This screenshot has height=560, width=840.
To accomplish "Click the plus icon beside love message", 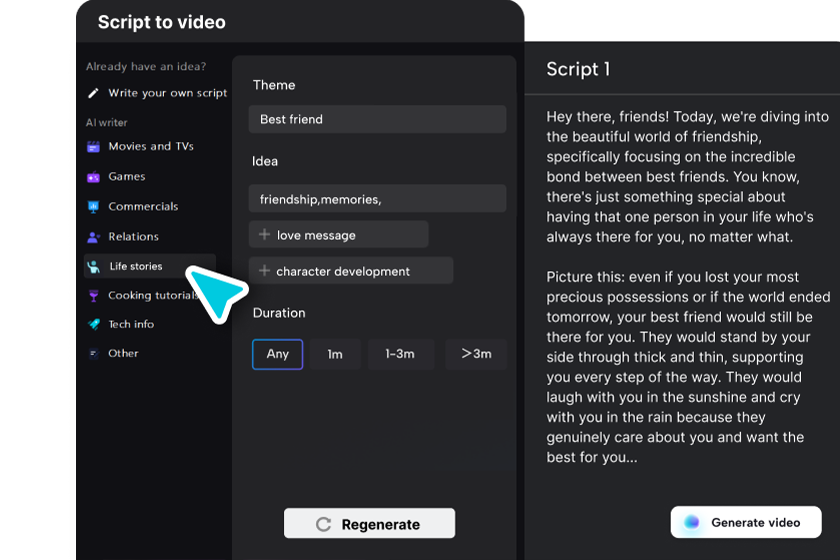I will tap(264, 234).
